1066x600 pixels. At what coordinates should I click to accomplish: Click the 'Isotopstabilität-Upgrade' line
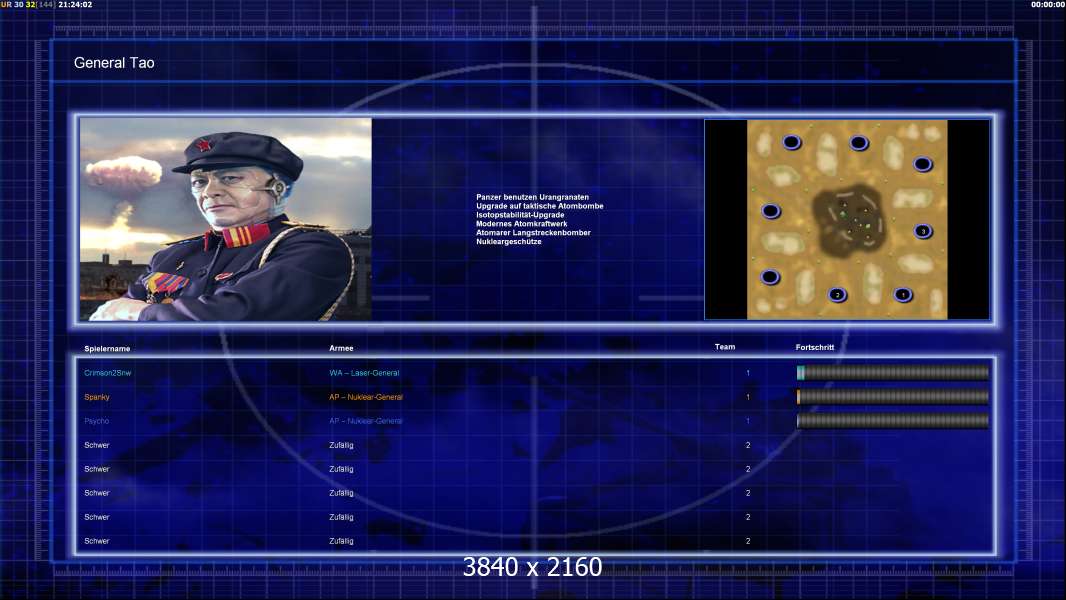[520, 215]
